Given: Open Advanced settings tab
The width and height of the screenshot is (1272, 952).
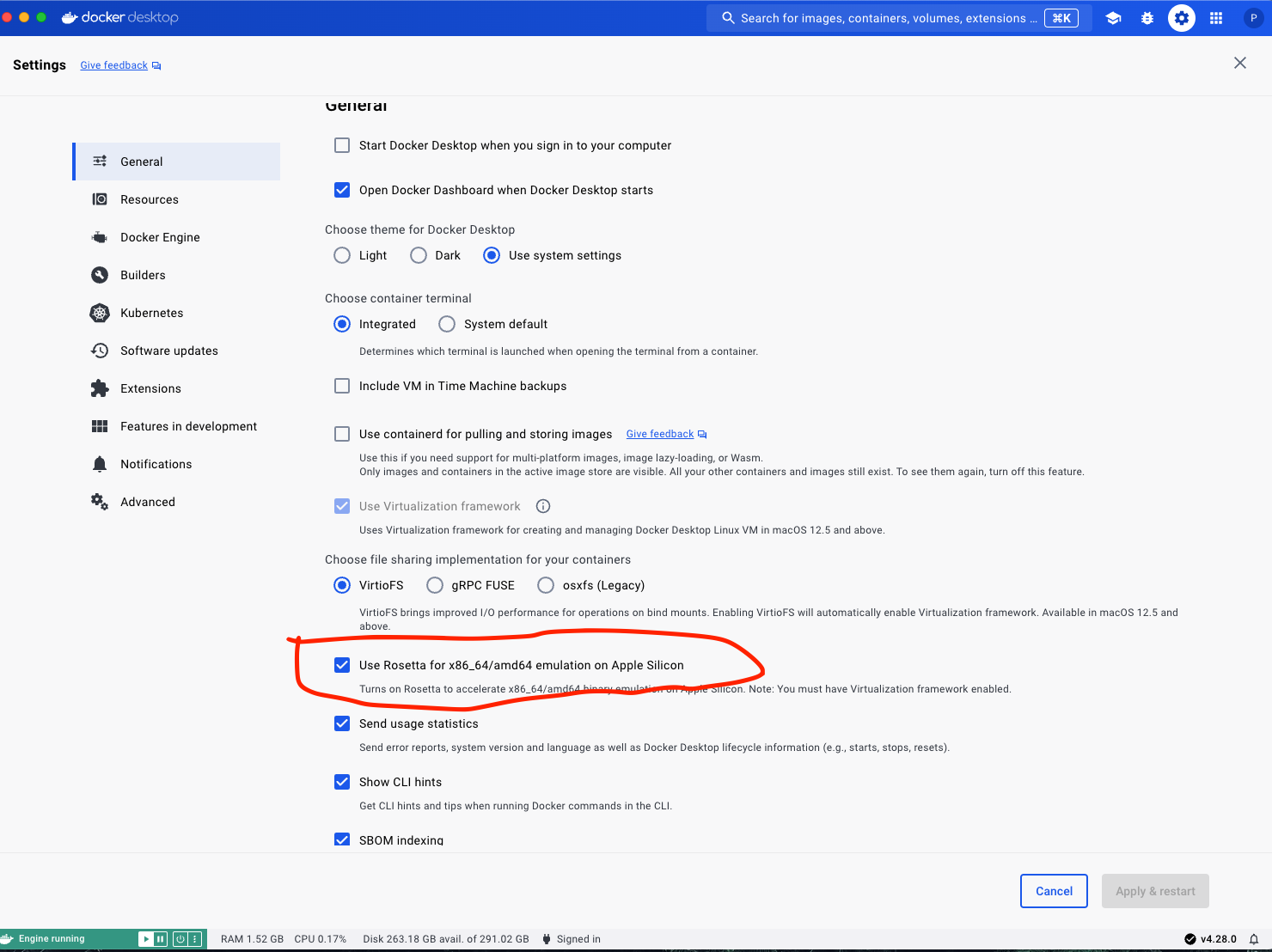Looking at the screenshot, I should [x=176, y=502].
